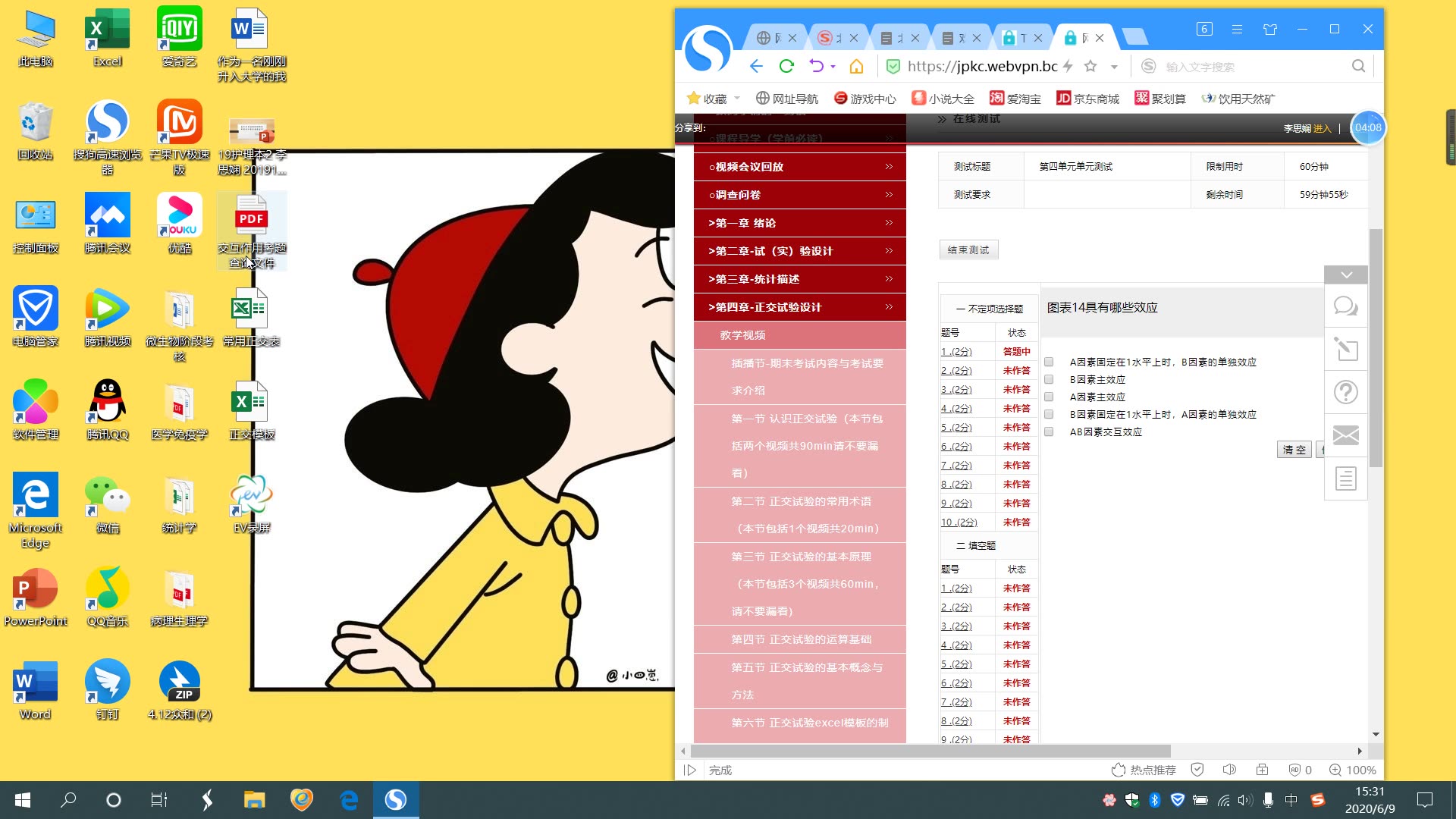Viewport: 1456px width, 819px height.
Task: Click the search magnifier in browser
Action: 1358,67
